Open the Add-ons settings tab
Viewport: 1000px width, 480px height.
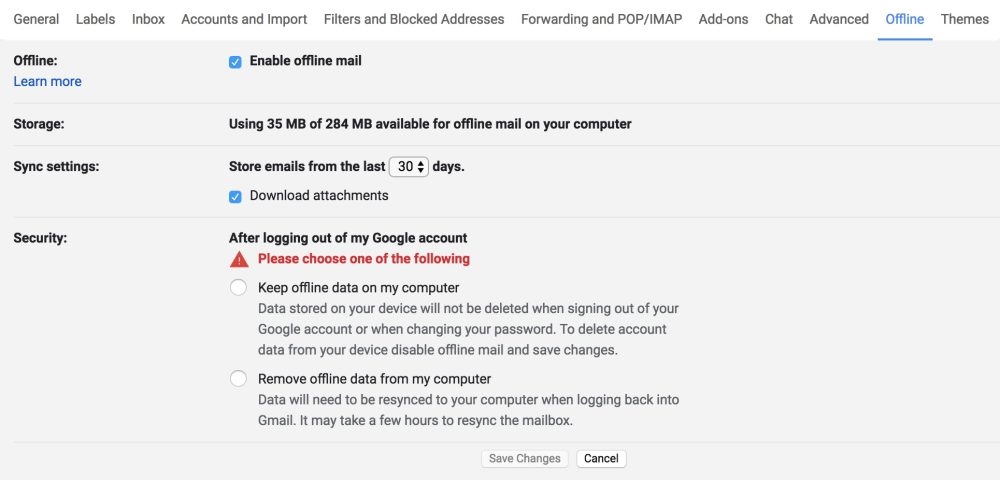click(x=723, y=19)
